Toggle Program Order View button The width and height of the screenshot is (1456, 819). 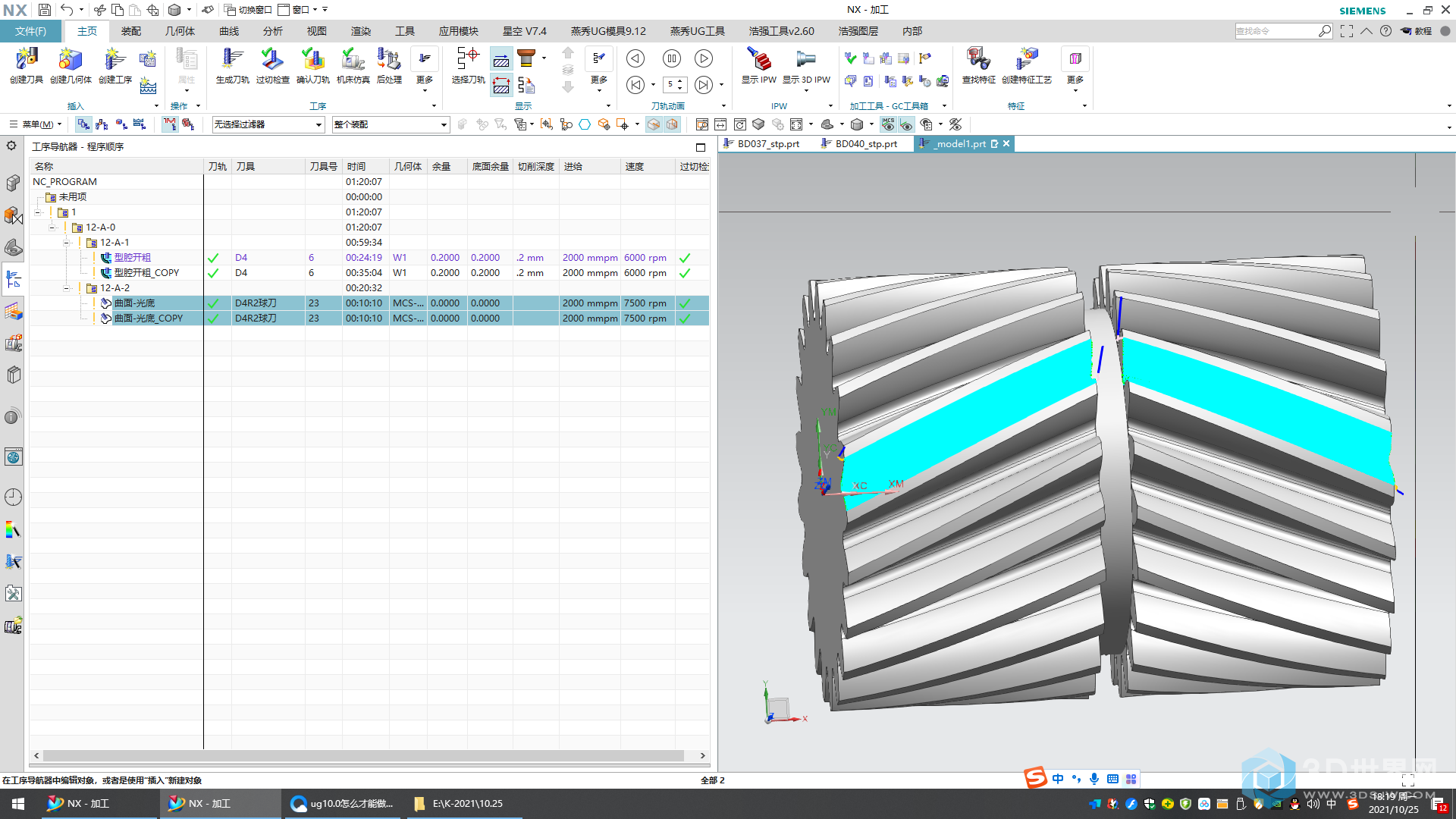[x=83, y=124]
